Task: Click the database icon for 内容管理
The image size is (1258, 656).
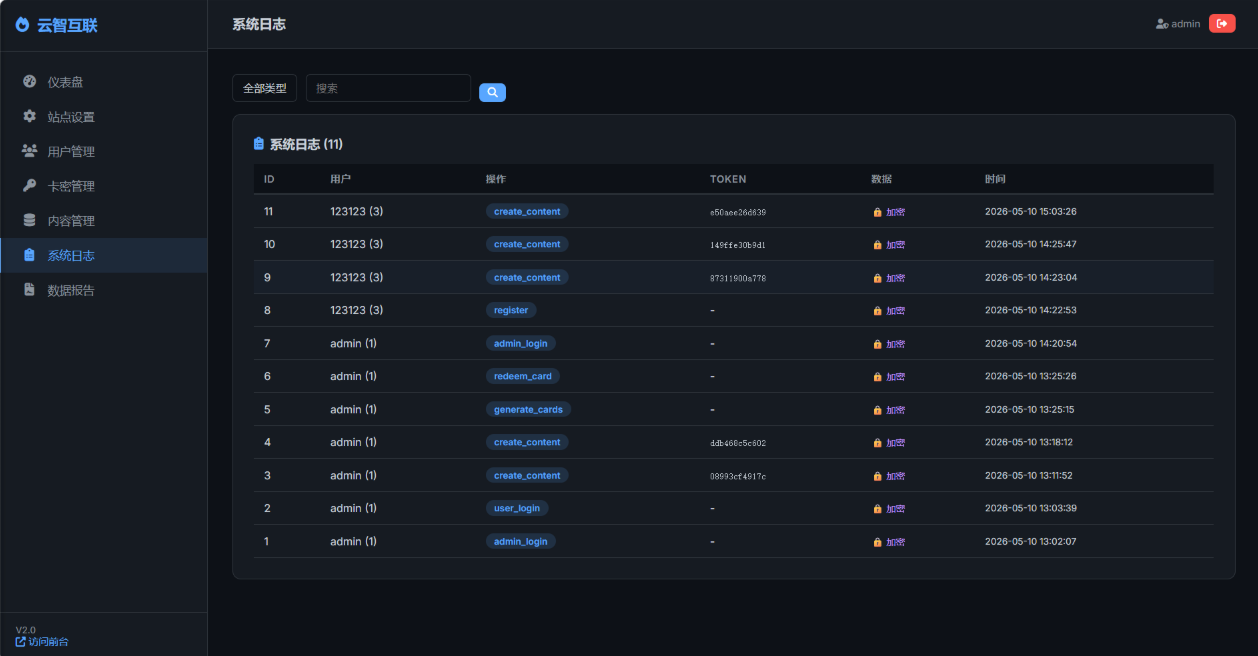Action: click(x=29, y=220)
